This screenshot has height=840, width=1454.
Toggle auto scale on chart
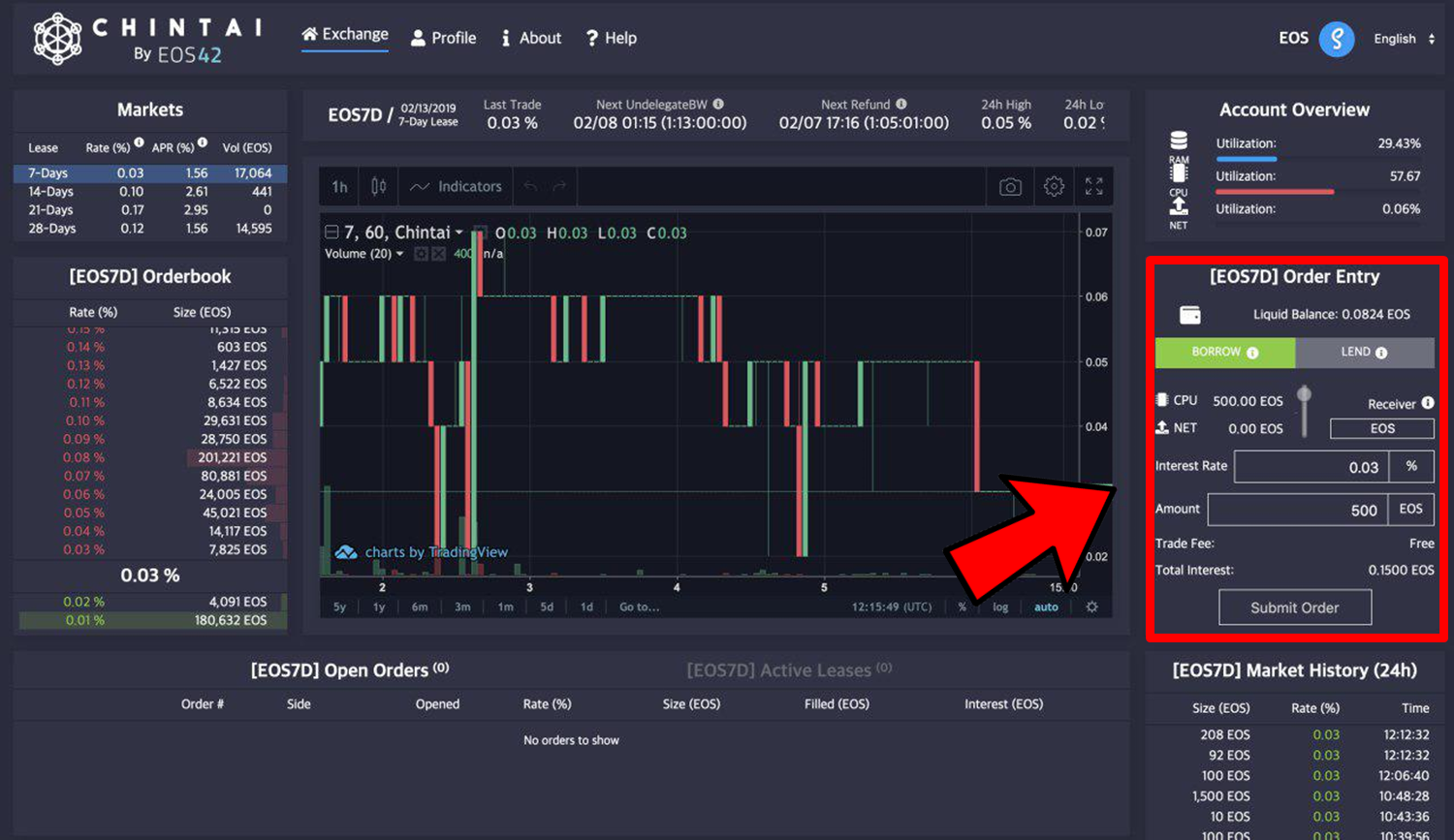click(1046, 607)
